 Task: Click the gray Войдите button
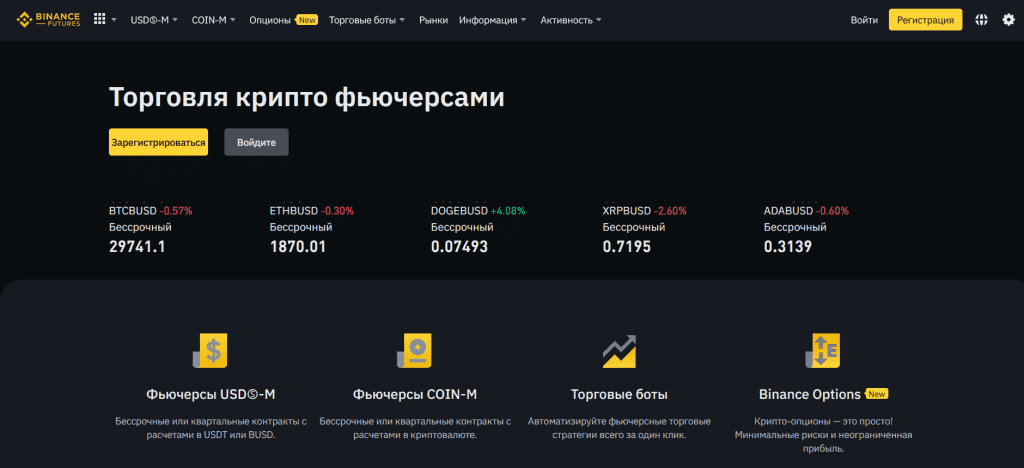click(257, 142)
